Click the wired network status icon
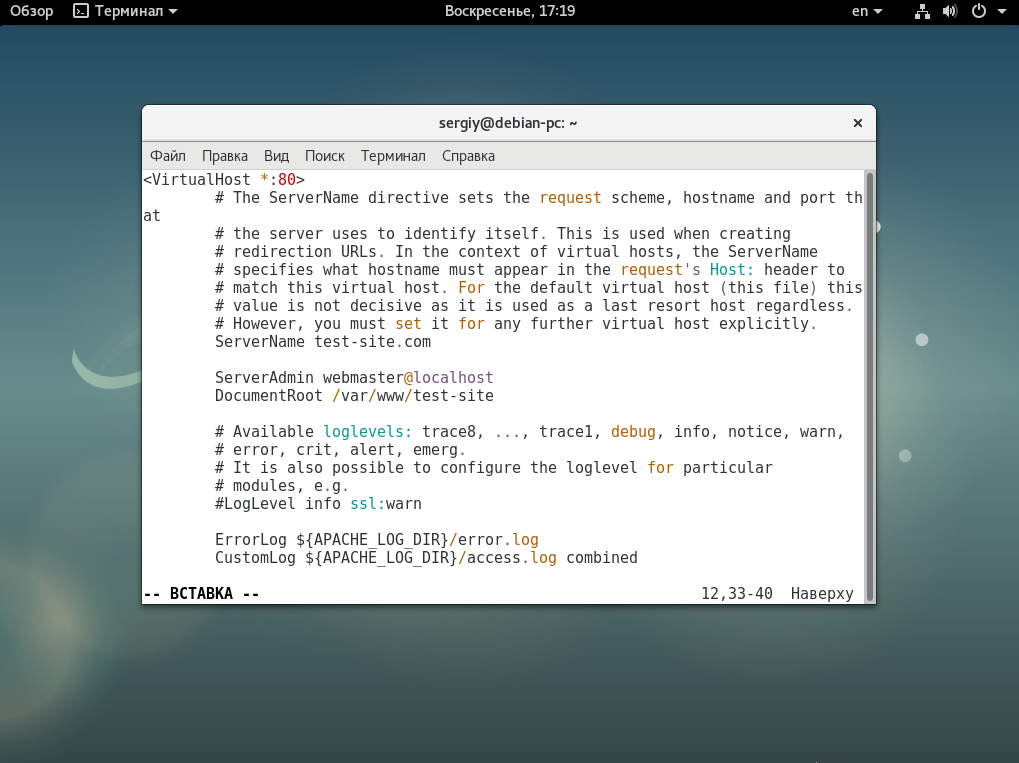Image resolution: width=1019 pixels, height=763 pixels. tap(922, 11)
